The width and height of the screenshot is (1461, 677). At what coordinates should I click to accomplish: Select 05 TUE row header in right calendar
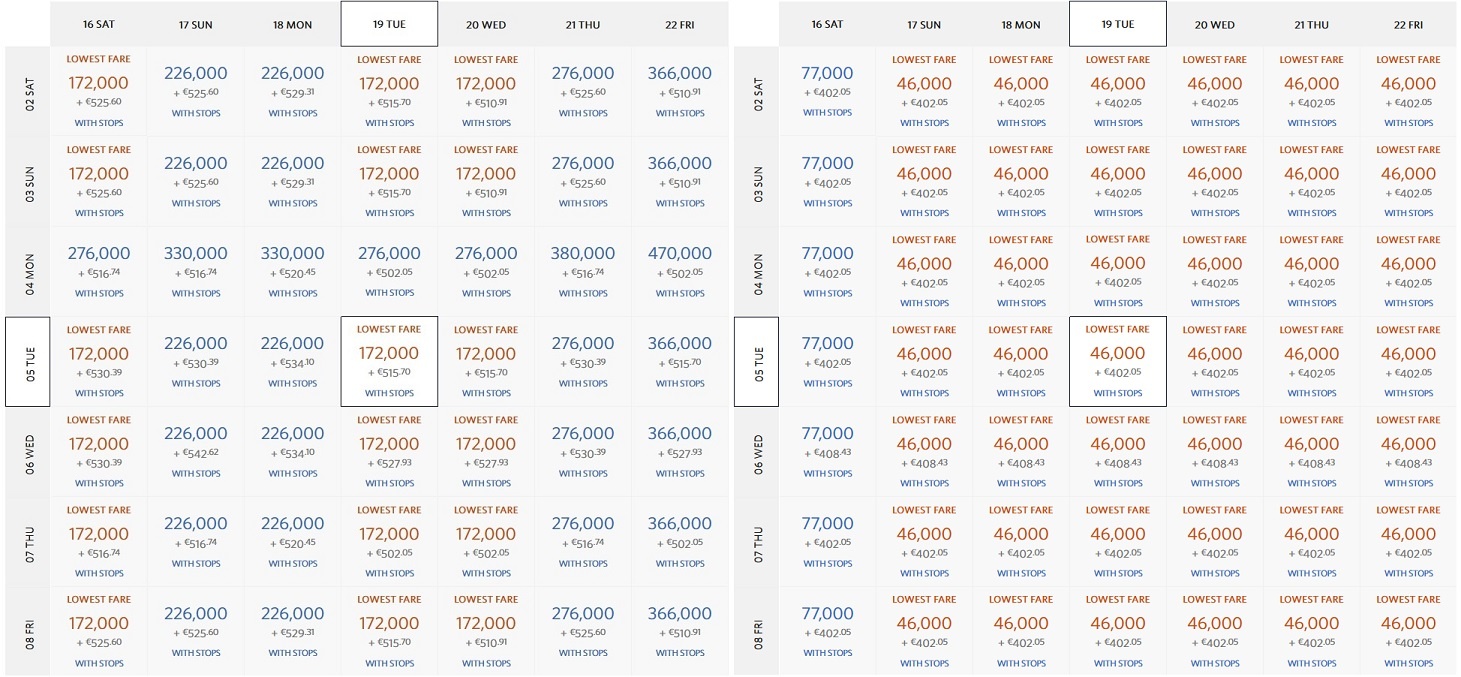[756, 361]
